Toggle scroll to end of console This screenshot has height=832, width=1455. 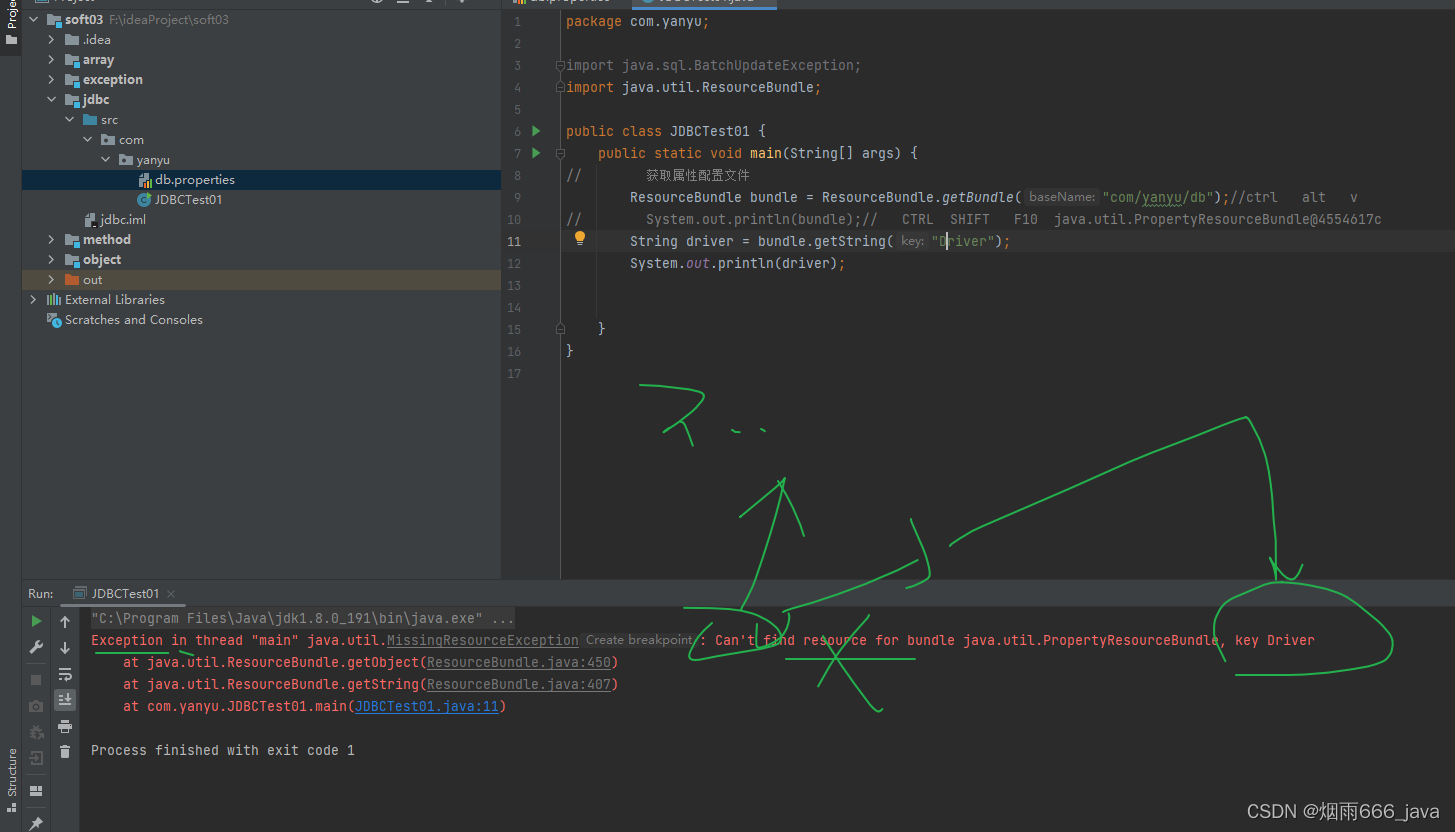[65, 699]
